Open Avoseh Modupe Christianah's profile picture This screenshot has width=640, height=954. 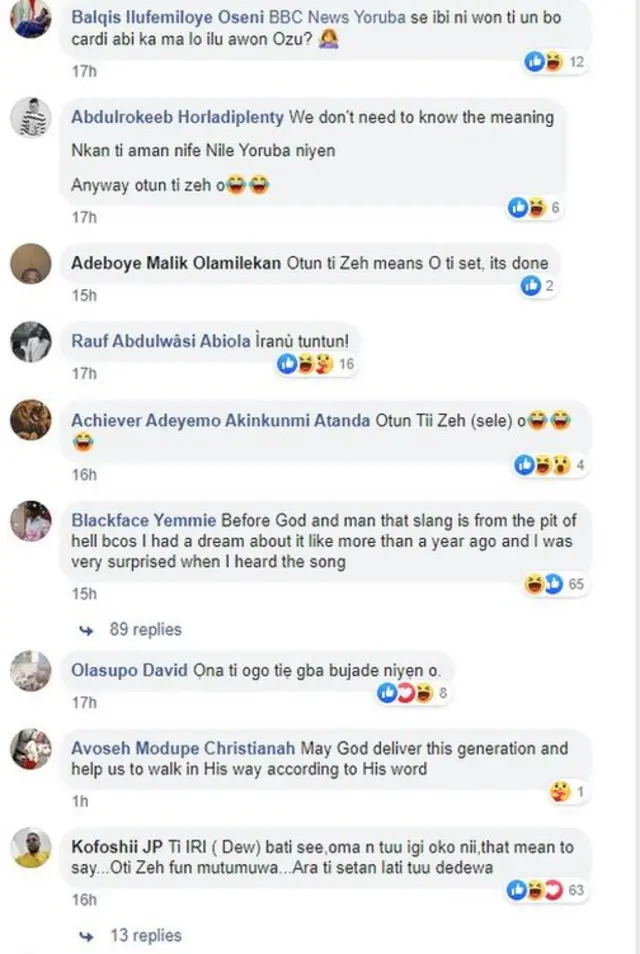tap(33, 749)
